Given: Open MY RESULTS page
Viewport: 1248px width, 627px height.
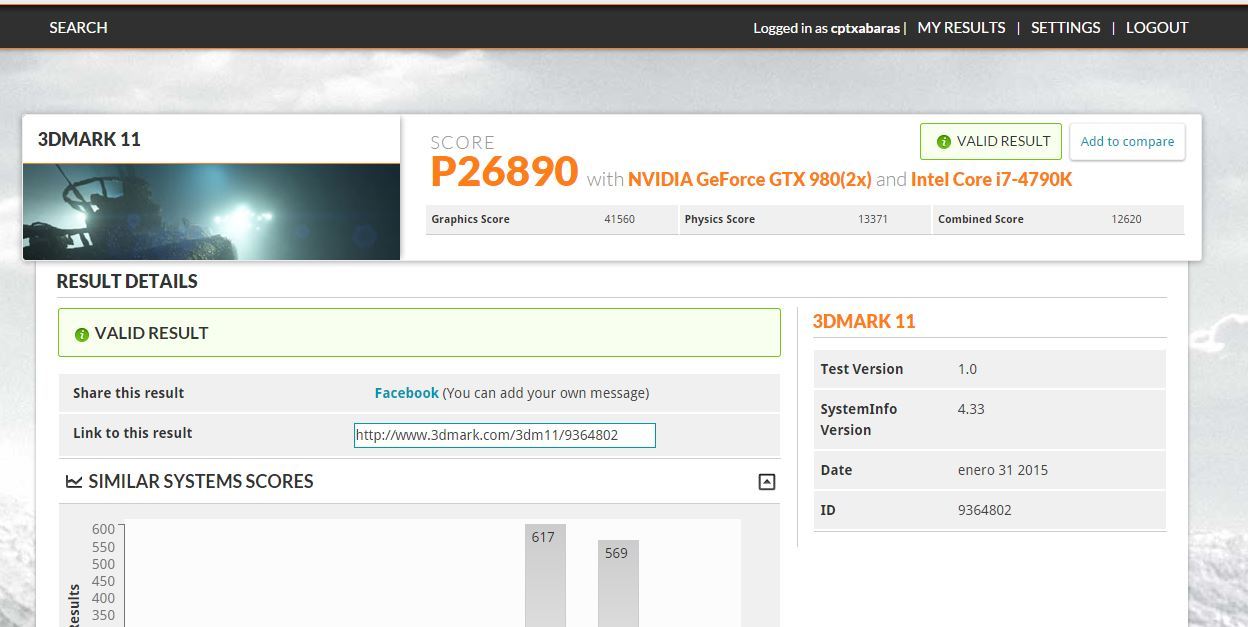Looking at the screenshot, I should tap(961, 28).
